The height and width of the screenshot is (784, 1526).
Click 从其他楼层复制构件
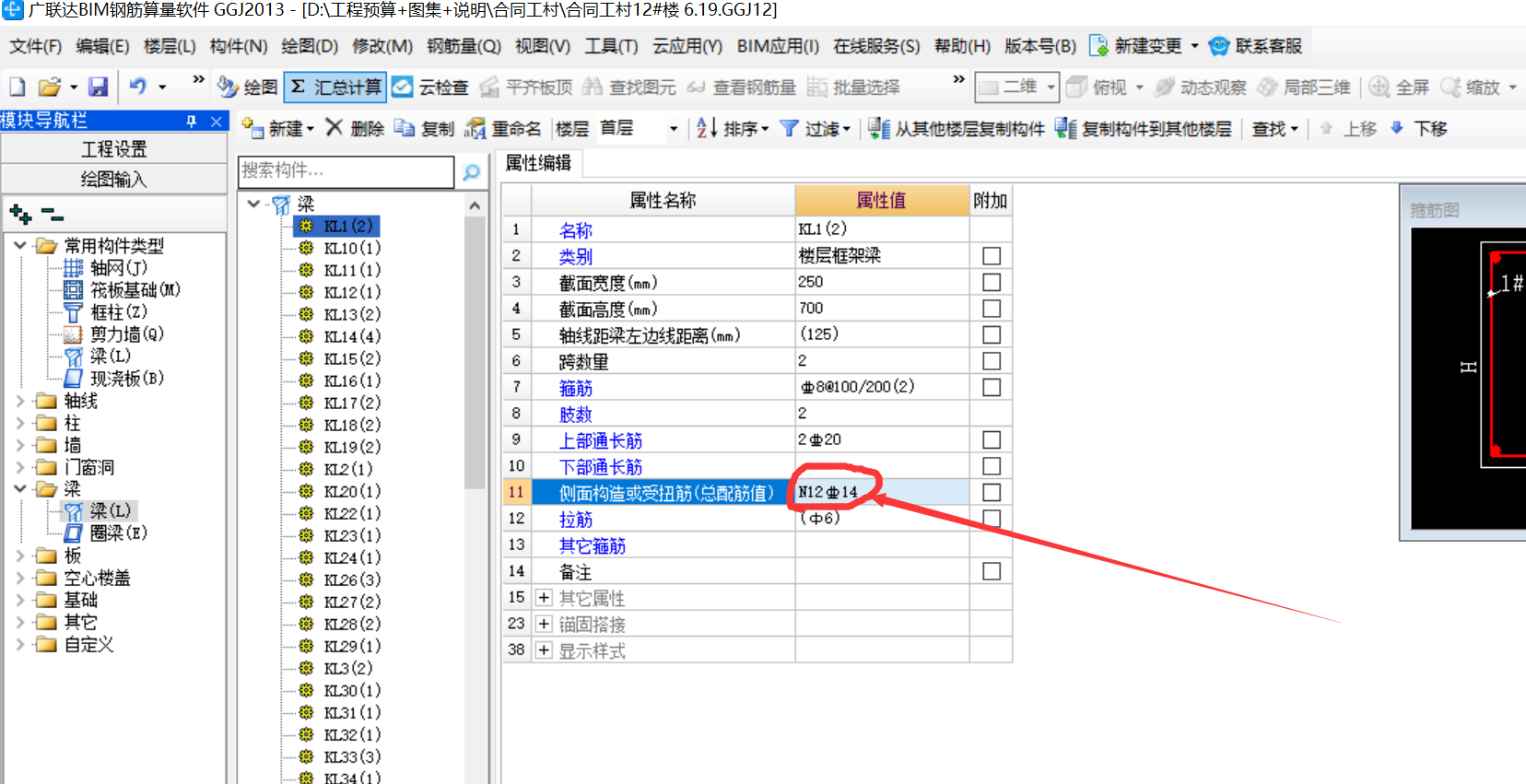pyautogui.click(x=957, y=128)
